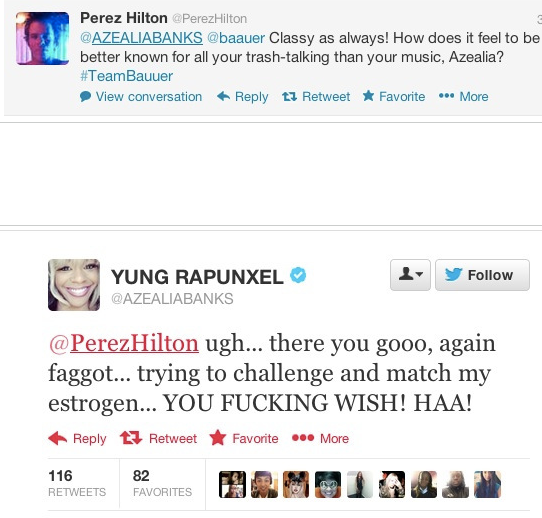
Task: Click the blue Reply arrow on Perez's tweet
Action: [223, 96]
